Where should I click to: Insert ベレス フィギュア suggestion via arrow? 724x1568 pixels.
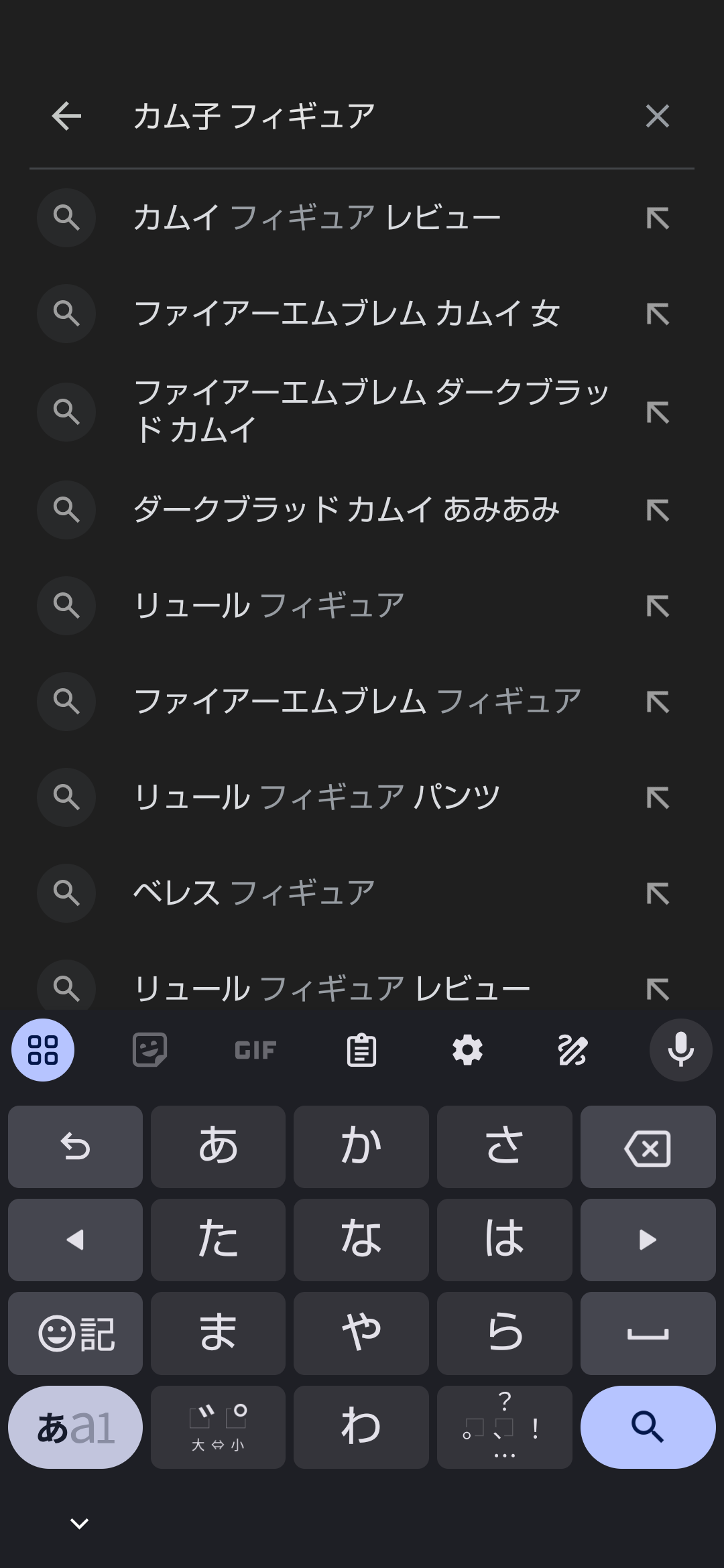pyautogui.click(x=658, y=893)
